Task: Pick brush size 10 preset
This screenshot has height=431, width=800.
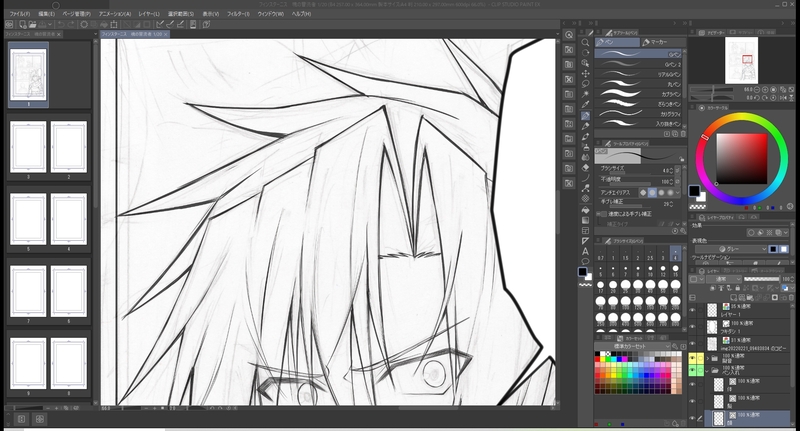Action: 651,270
